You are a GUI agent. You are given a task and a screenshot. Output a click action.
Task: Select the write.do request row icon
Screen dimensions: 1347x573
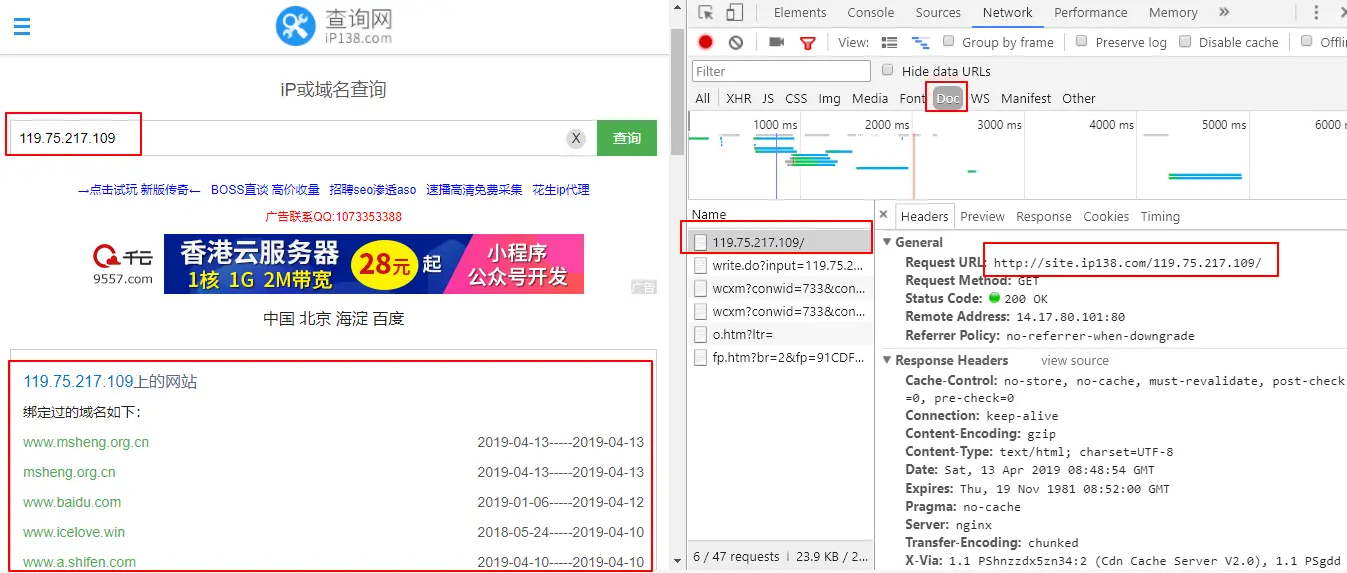point(701,265)
